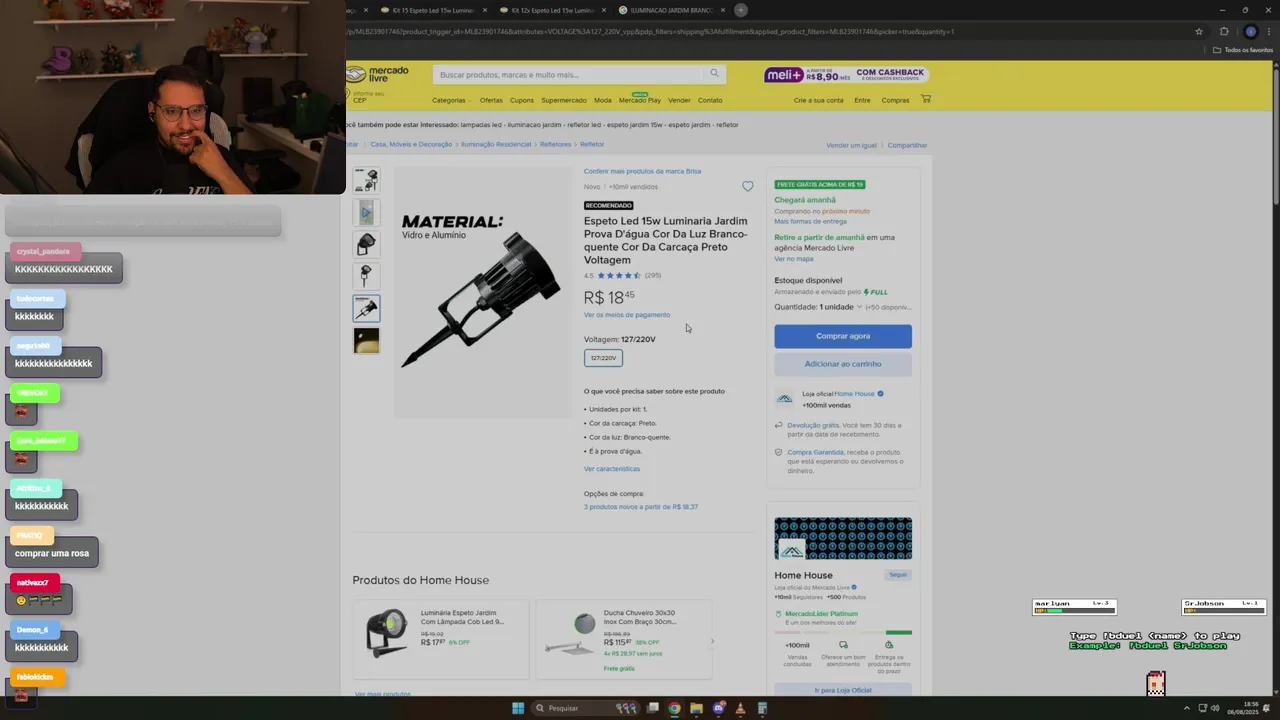The height and width of the screenshot is (720, 1280).
Task: Click Vender um igual link
Action: click(851, 145)
